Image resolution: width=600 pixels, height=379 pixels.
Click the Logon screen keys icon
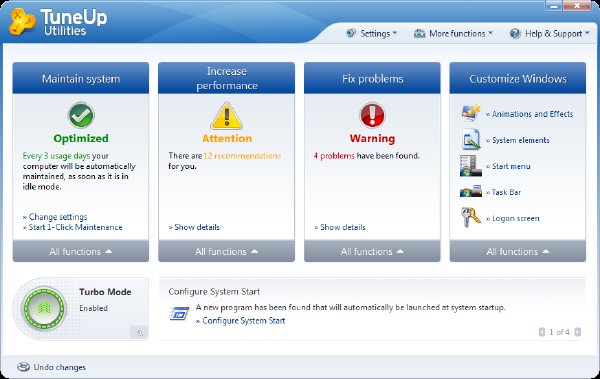point(471,217)
